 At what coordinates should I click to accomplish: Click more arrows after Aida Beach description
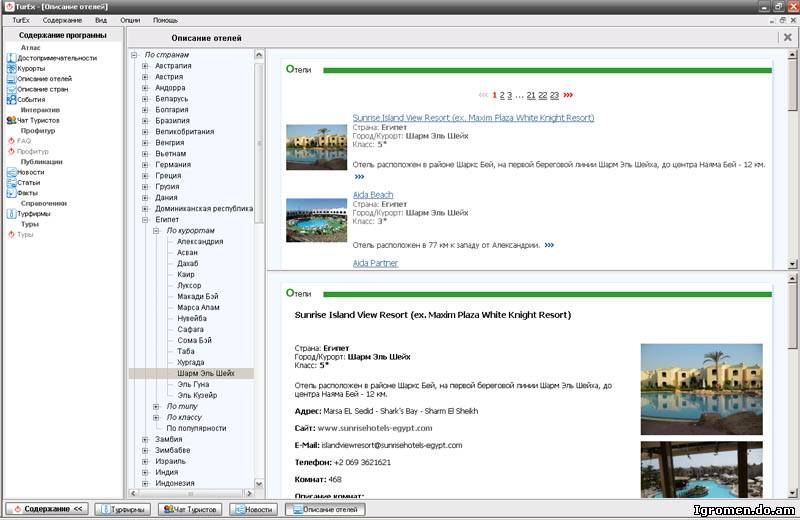coord(549,245)
